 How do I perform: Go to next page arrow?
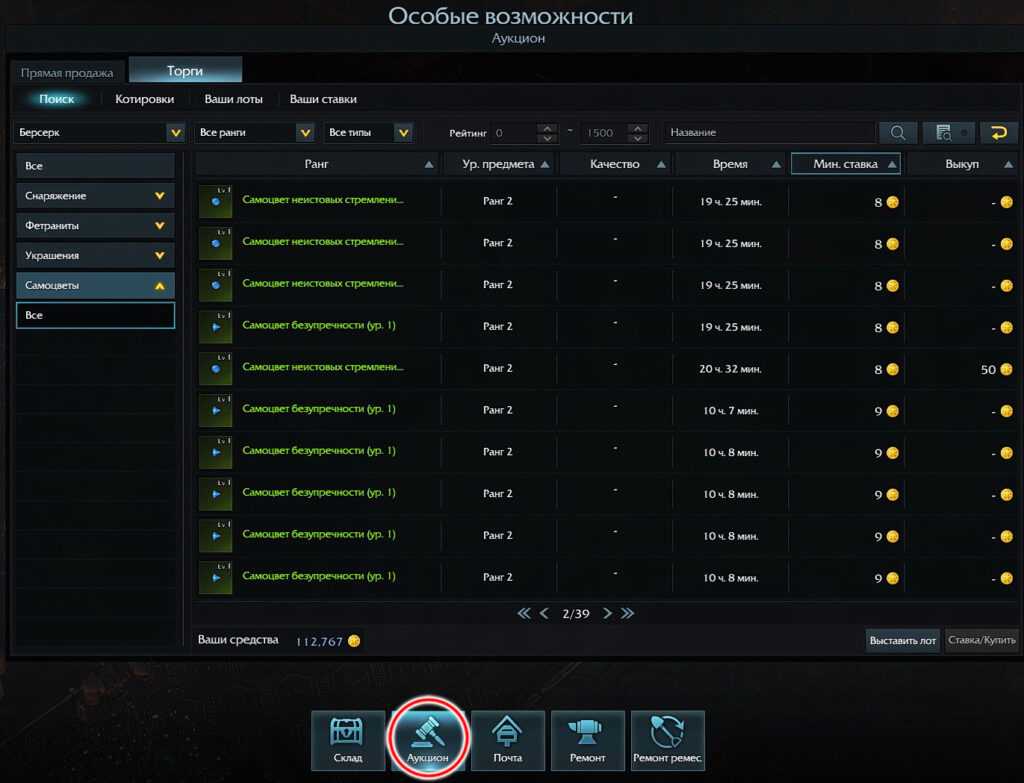click(607, 614)
